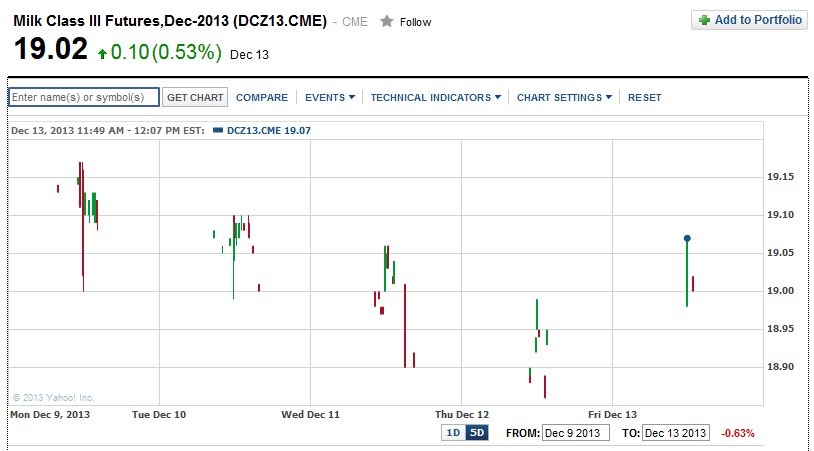Screen dimensions: 814x451
Task: Click the GET CHART button
Action: pyautogui.click(x=195, y=98)
